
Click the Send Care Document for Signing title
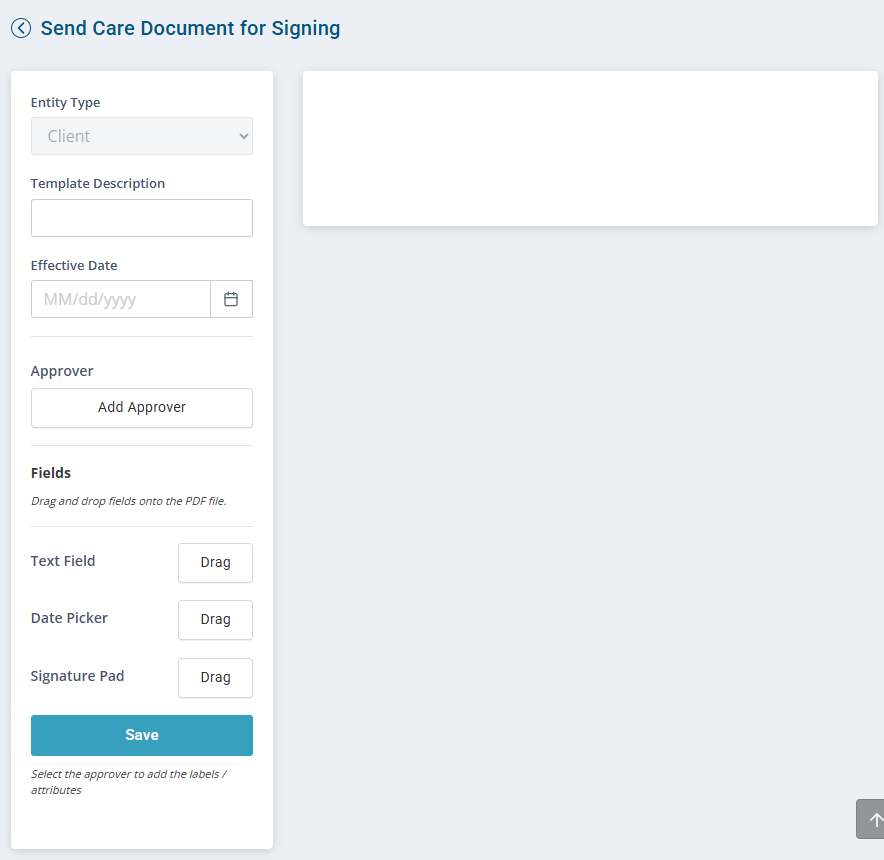pyautogui.click(x=191, y=28)
